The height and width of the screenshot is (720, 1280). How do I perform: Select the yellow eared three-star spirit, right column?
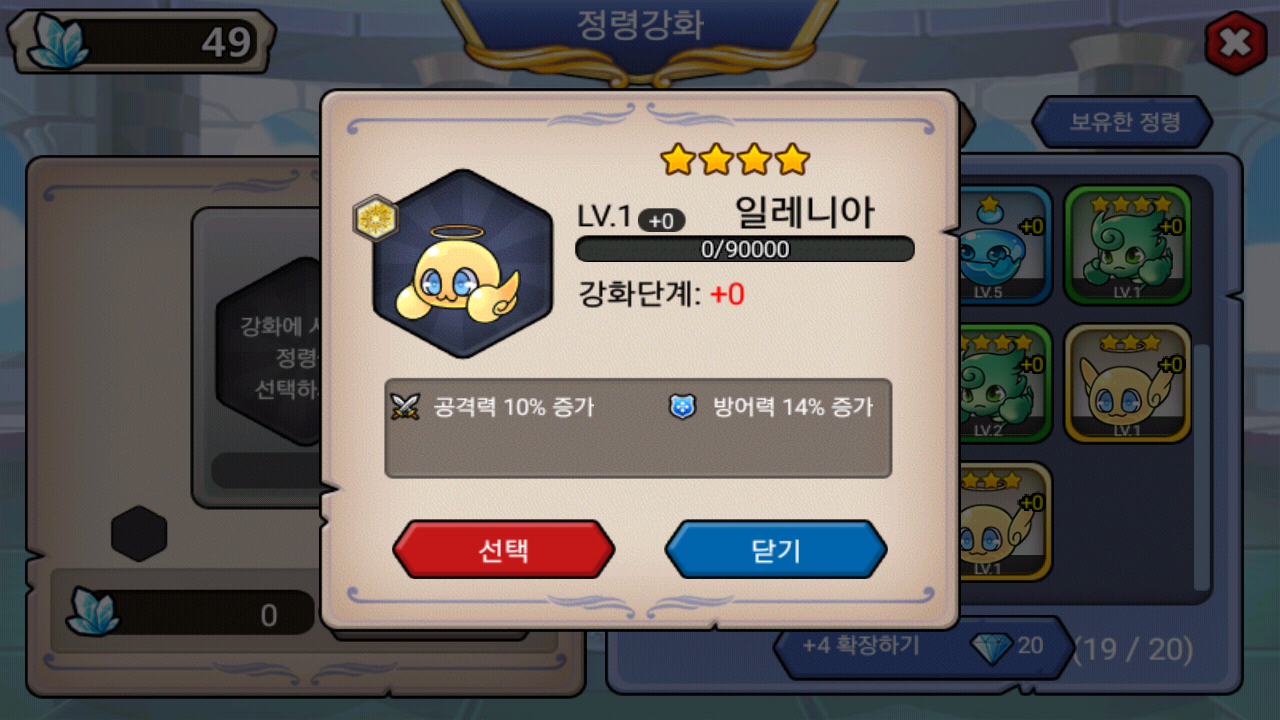click(x=1127, y=383)
